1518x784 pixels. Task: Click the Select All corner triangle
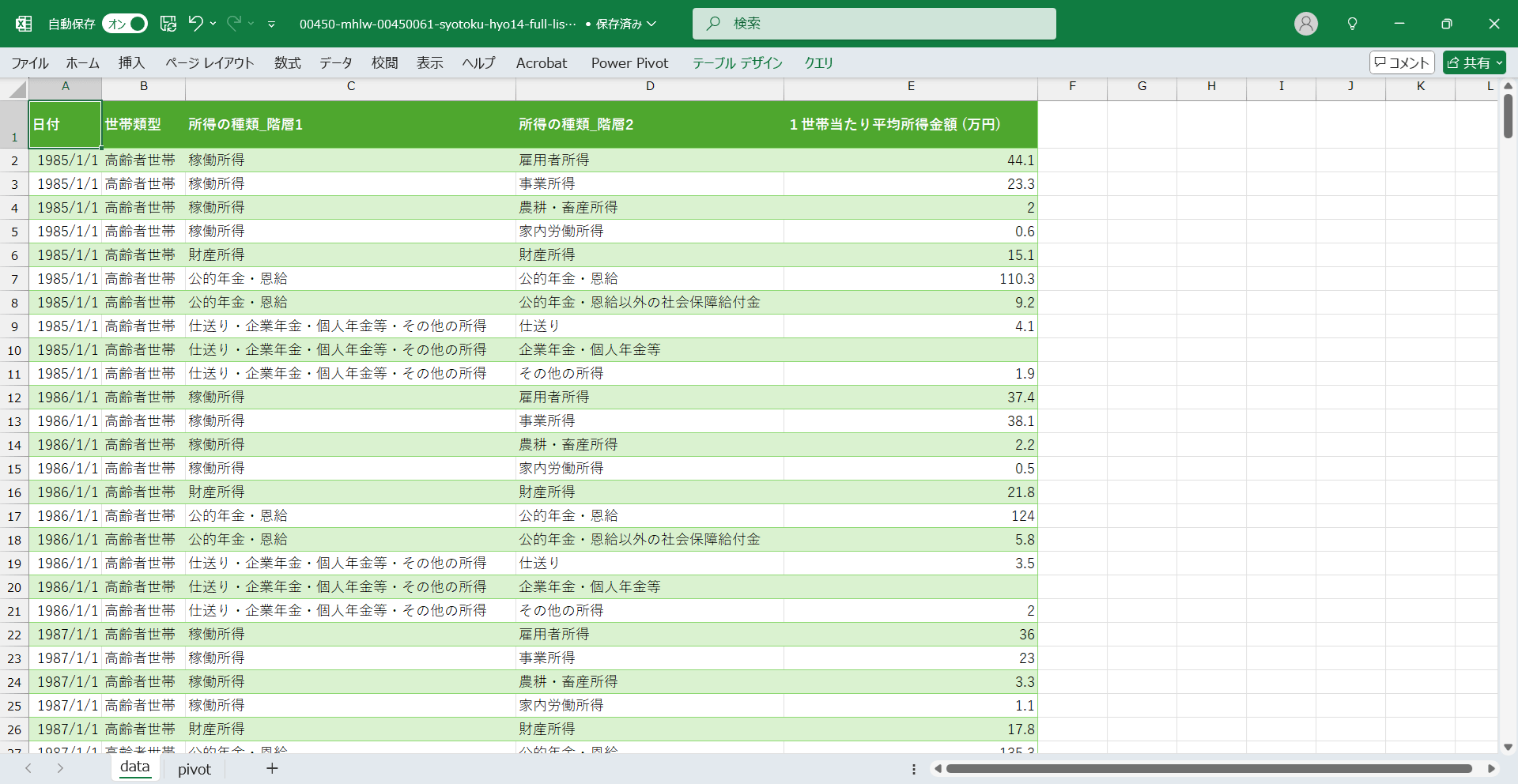tap(17, 89)
